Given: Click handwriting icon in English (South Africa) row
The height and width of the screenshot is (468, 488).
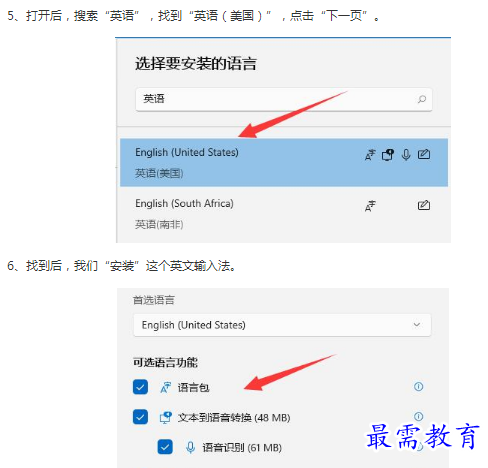Looking at the screenshot, I should coord(424,205).
